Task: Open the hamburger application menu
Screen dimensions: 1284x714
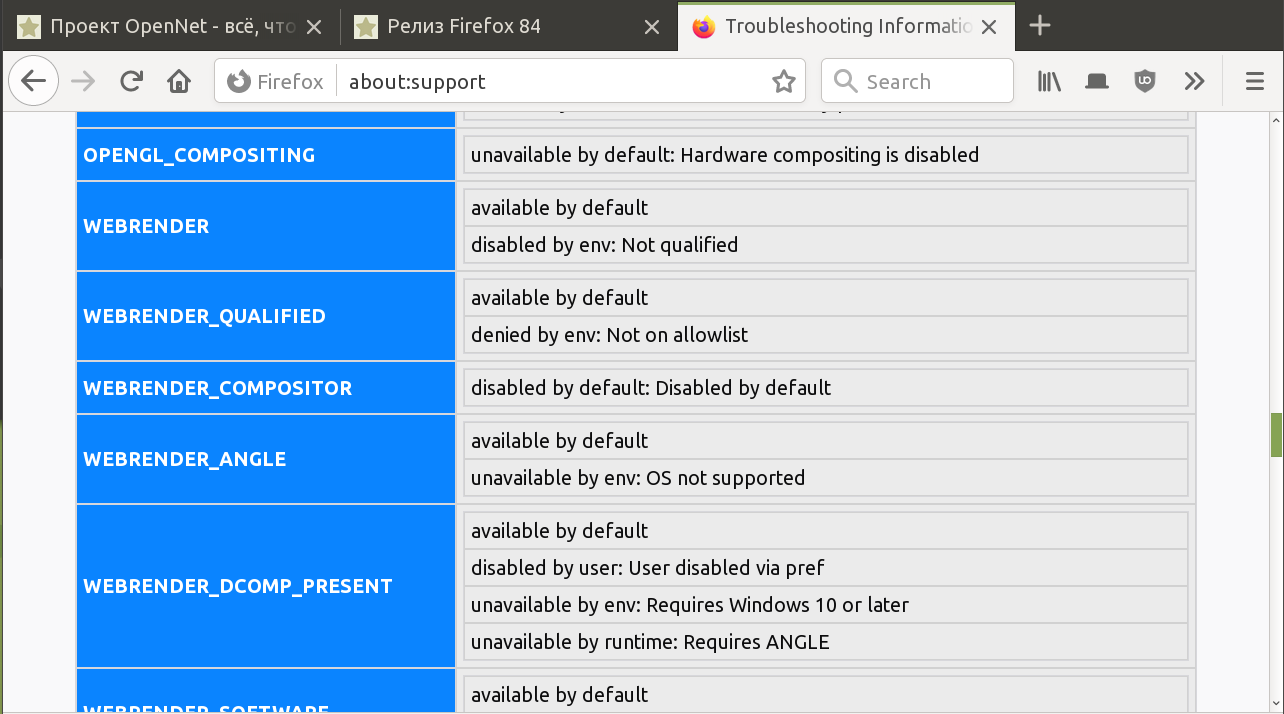Action: (x=1255, y=81)
